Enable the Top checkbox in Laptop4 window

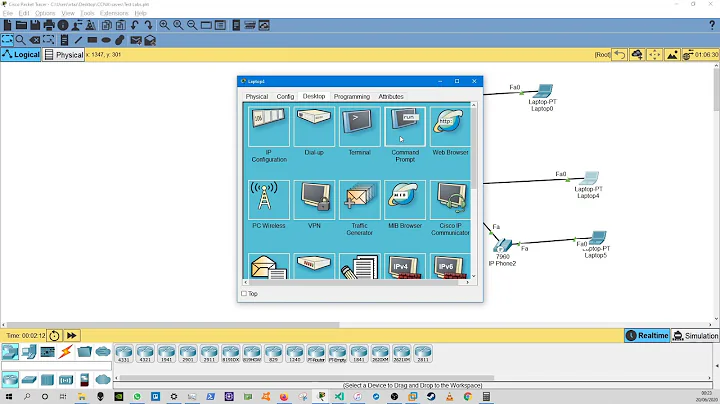pos(244,294)
